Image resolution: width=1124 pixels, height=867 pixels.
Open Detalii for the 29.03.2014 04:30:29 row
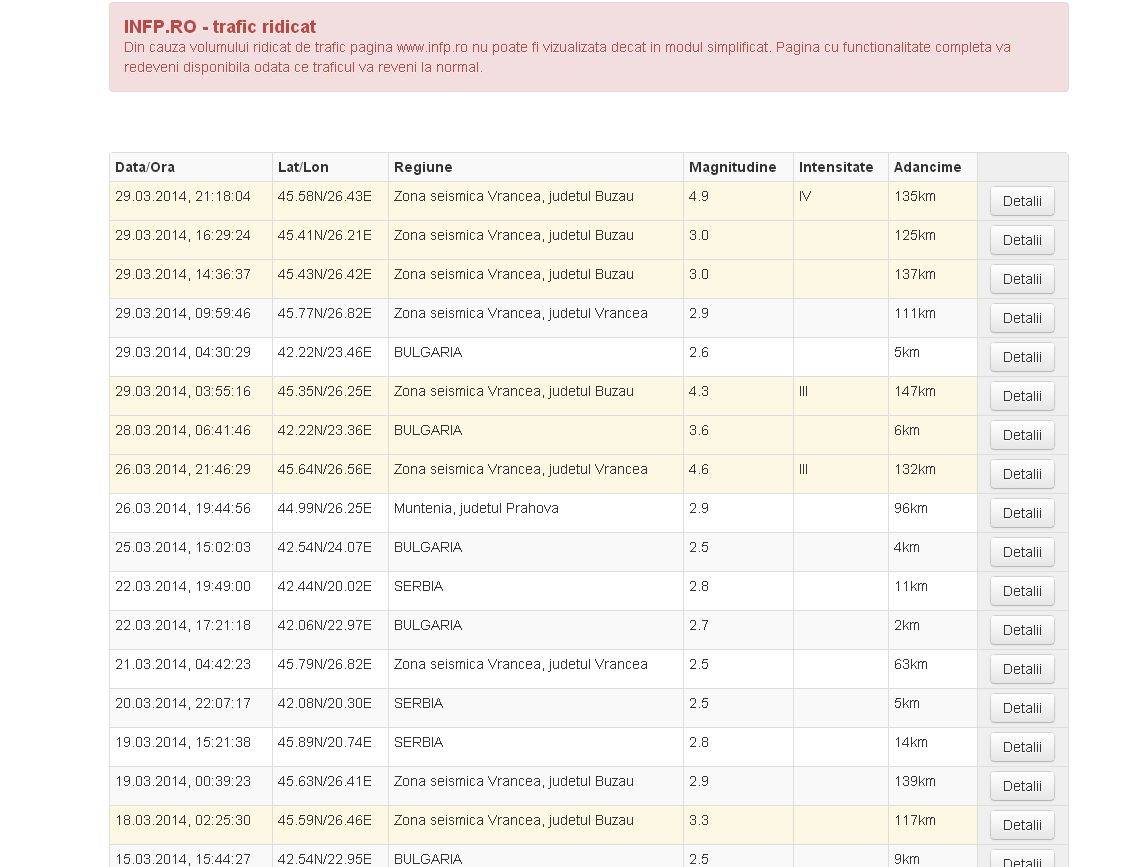click(1021, 356)
